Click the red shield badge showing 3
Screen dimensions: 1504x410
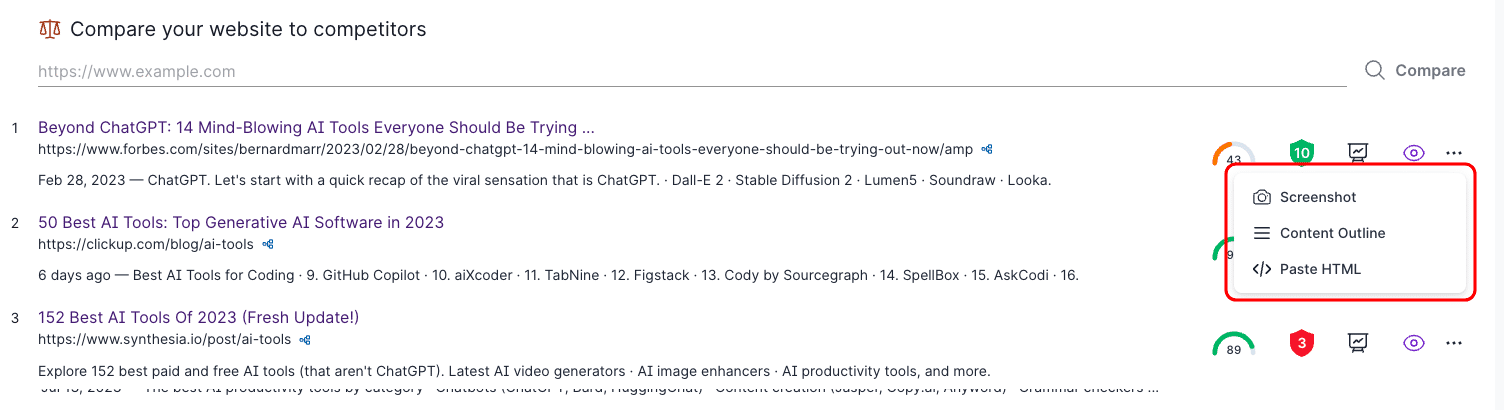tap(1301, 344)
